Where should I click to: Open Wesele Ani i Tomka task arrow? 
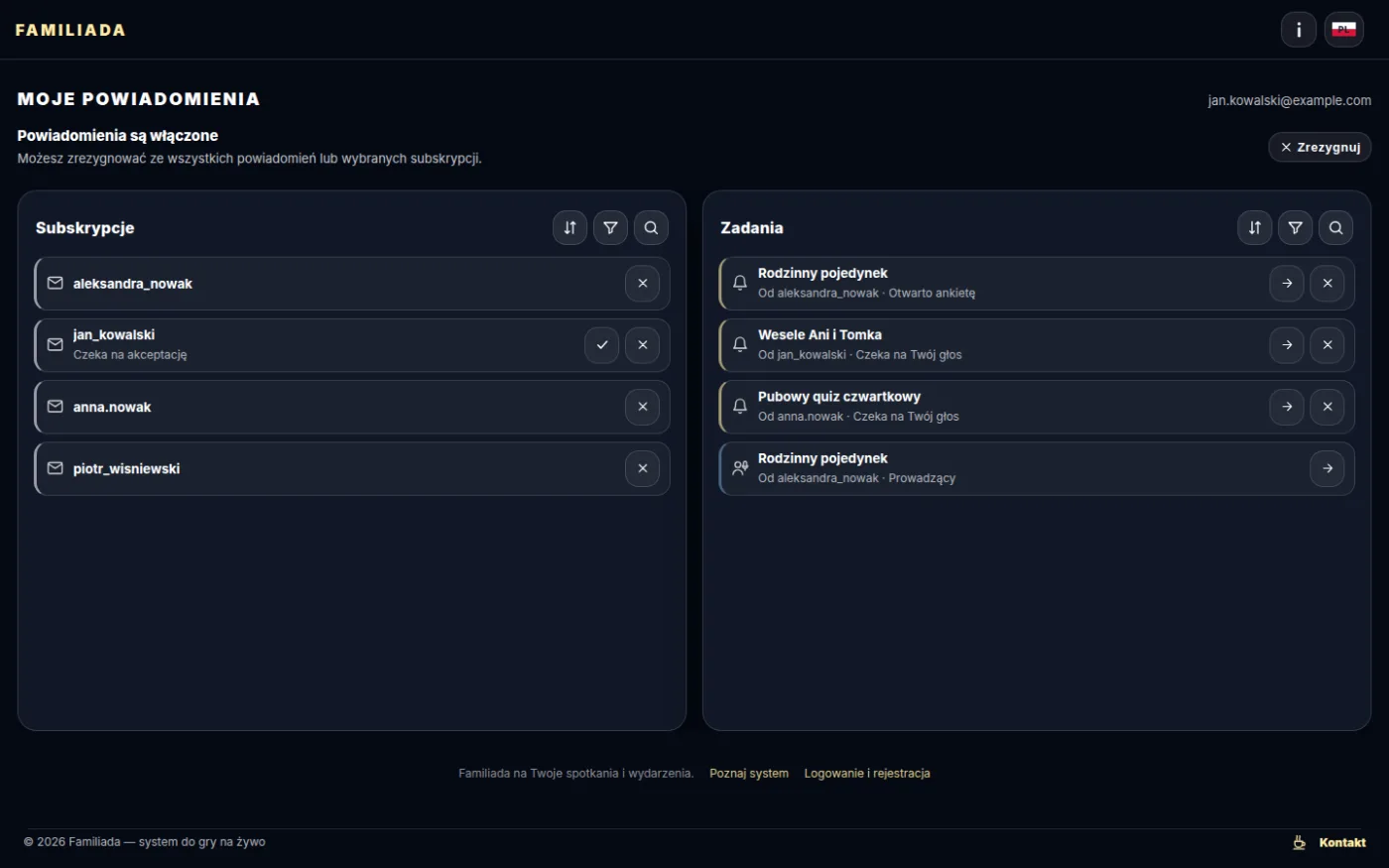tap(1287, 345)
